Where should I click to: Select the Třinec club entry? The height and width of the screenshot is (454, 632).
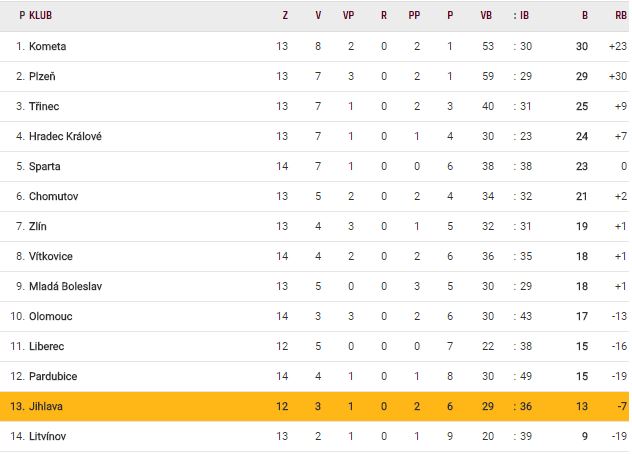[46, 106]
